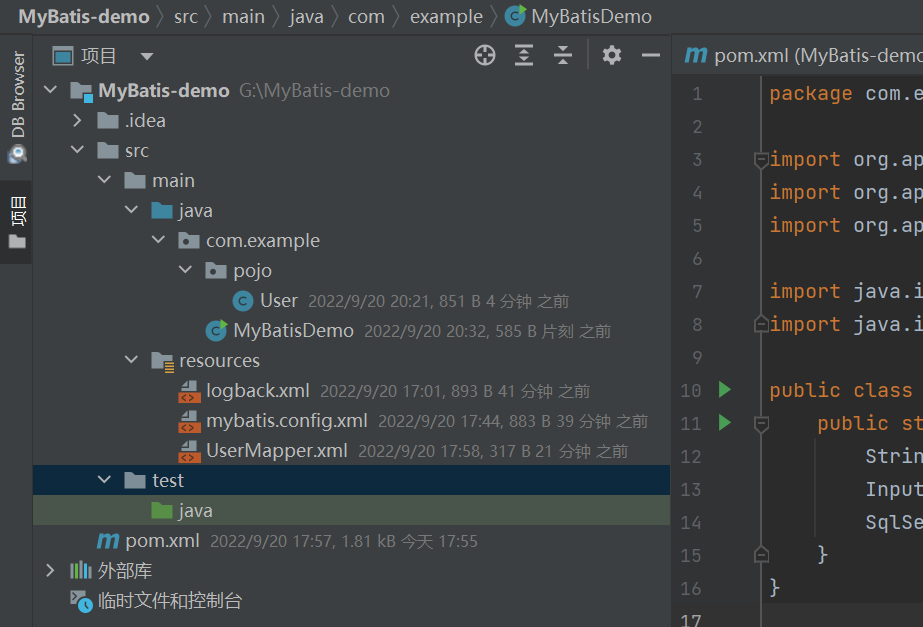Screen dimensions: 923x627
Task: Open the project view dropdown arrow
Action: (x=147, y=57)
